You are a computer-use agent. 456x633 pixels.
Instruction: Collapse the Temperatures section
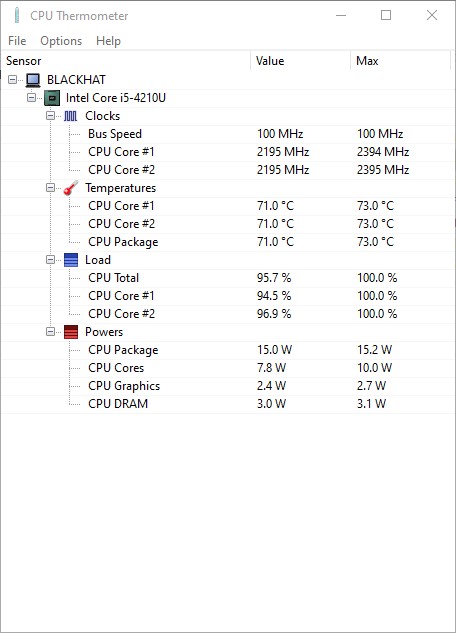pos(50,187)
